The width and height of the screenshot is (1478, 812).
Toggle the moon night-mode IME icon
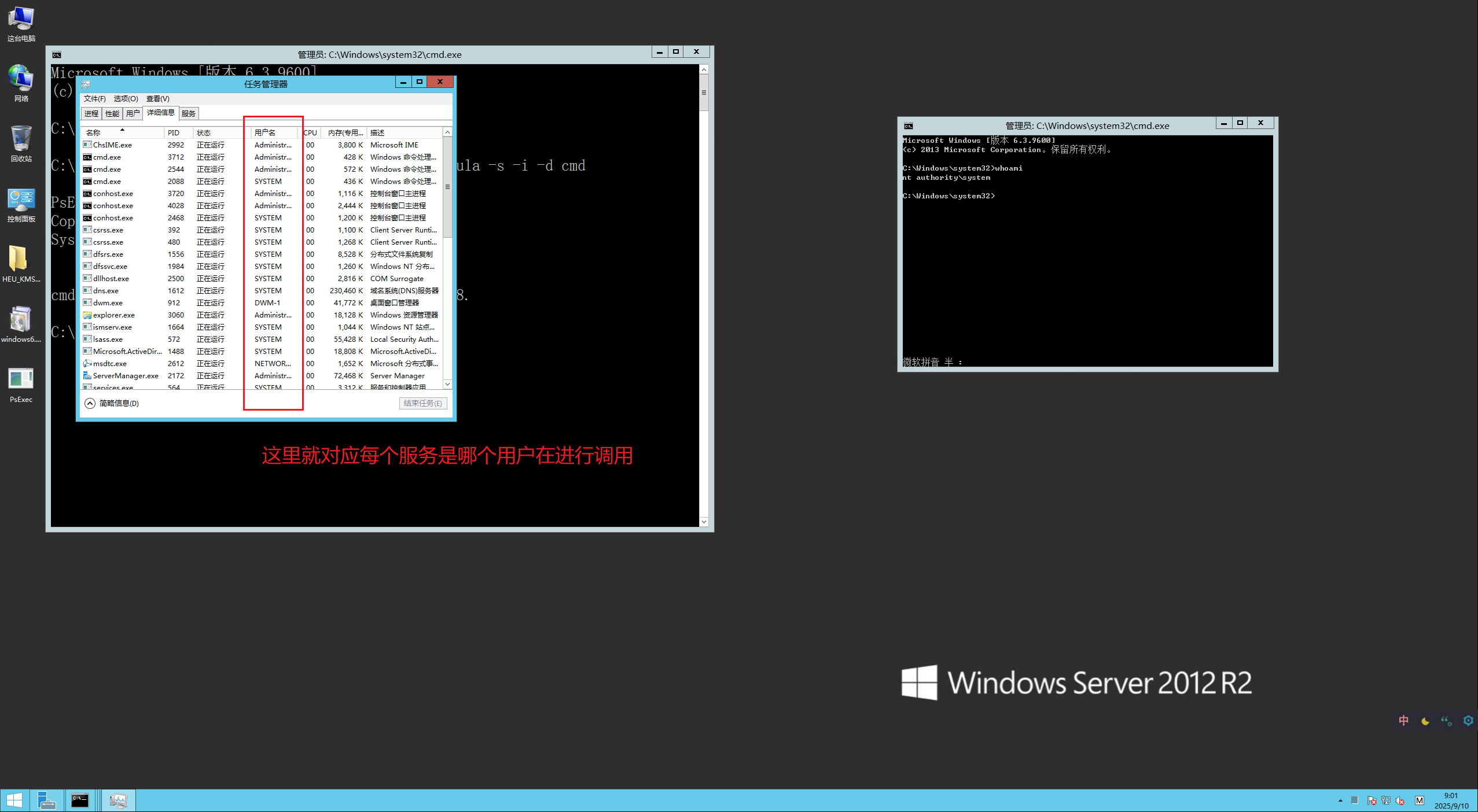(x=1425, y=721)
